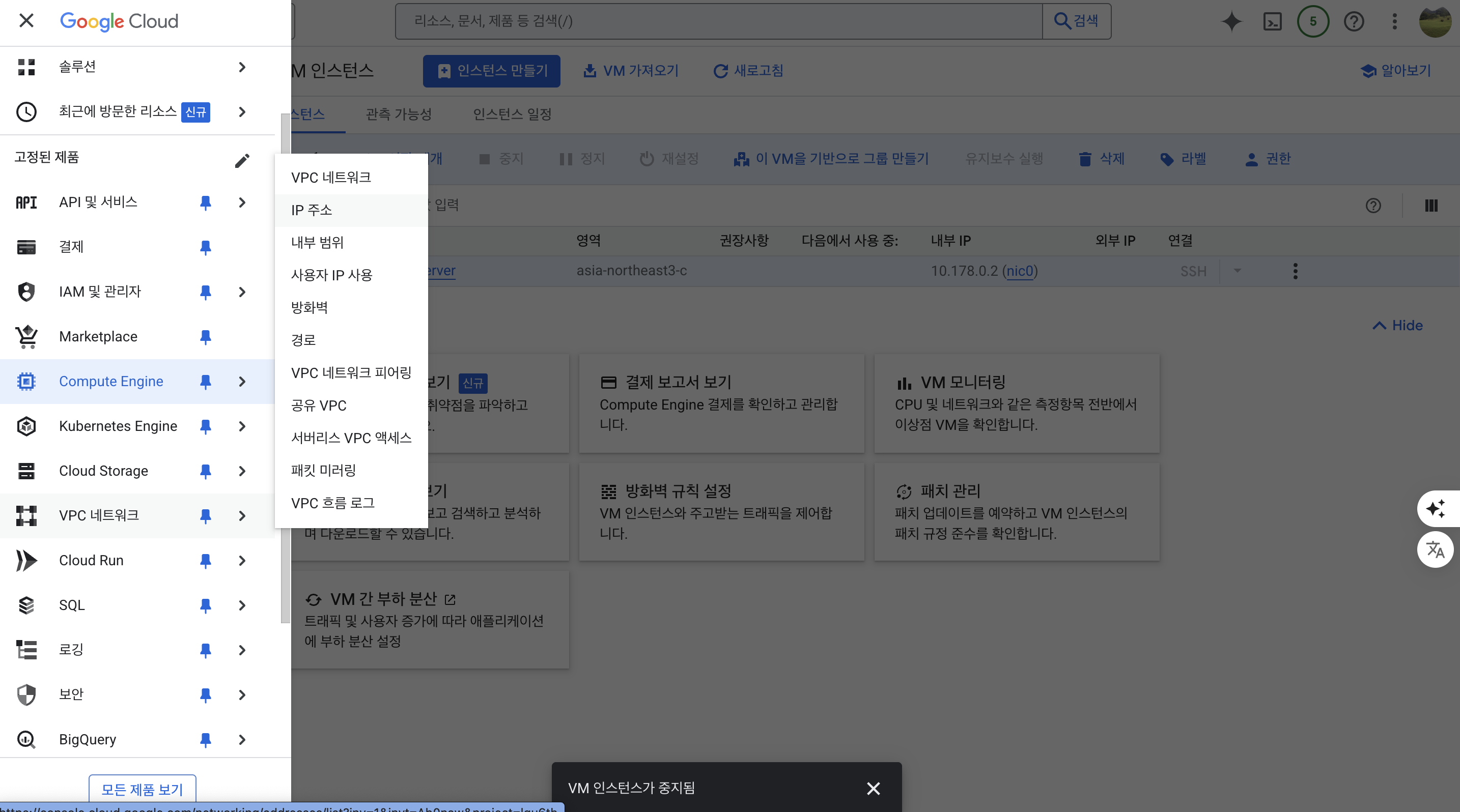Switch to 관측 가능성 tab
This screenshot has height=812, width=1460.
point(399,114)
